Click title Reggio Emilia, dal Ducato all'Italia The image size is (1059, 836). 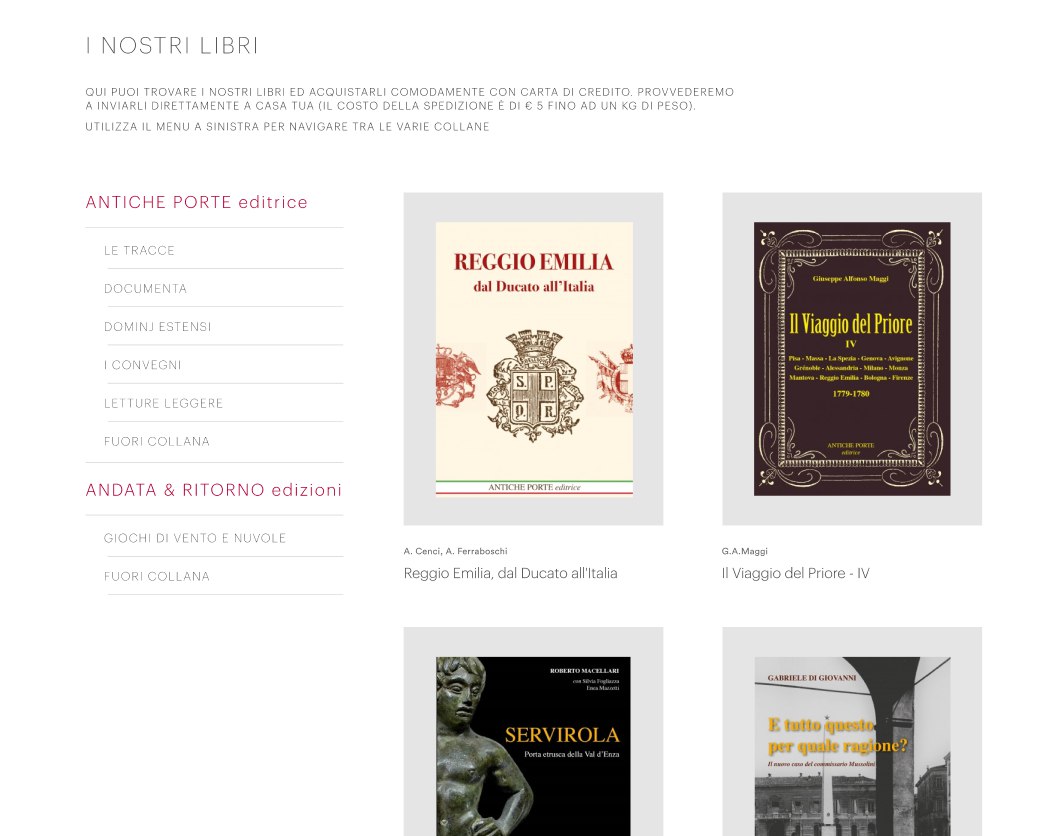pyautogui.click(x=511, y=573)
